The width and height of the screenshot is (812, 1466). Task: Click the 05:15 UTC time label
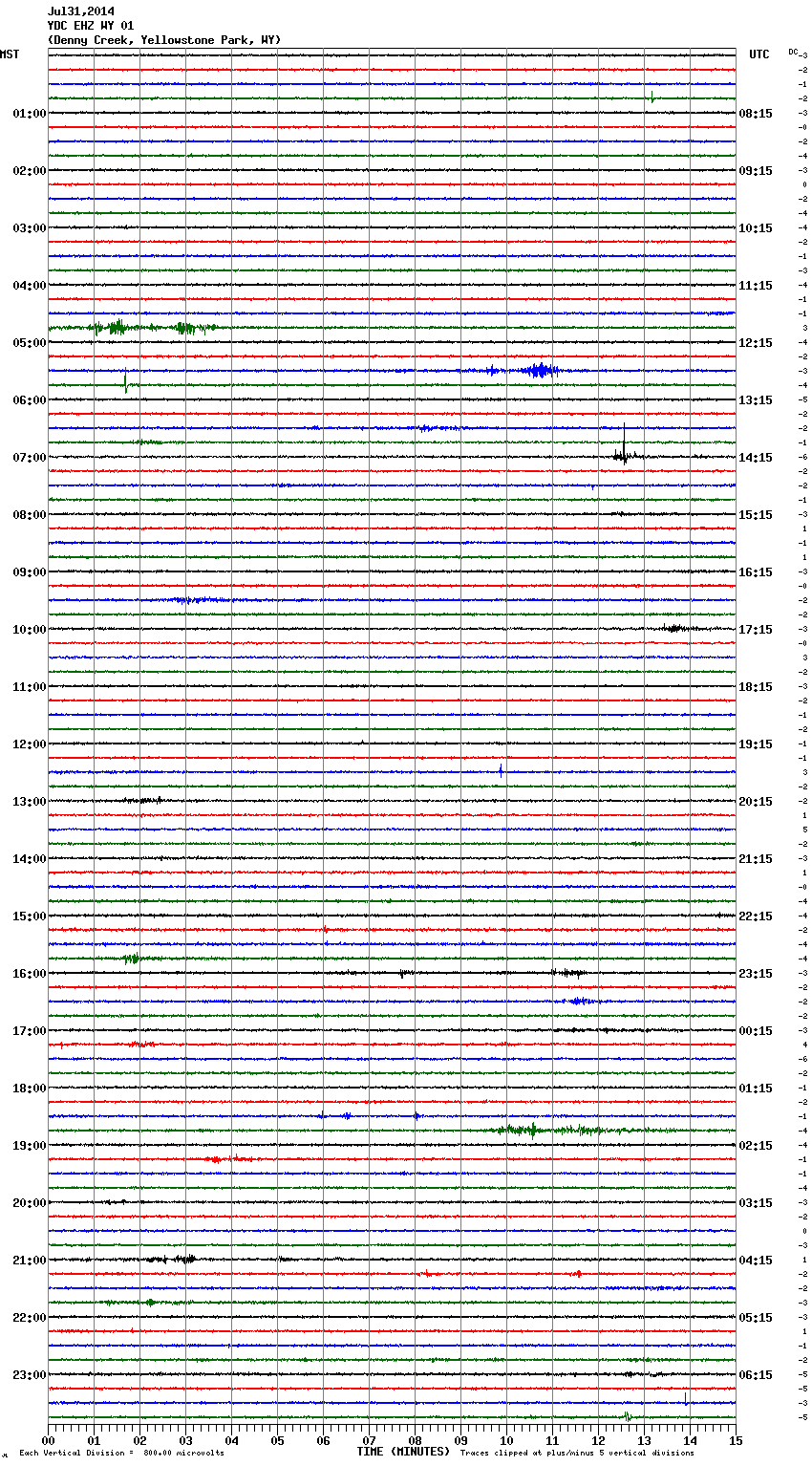pos(756,1318)
